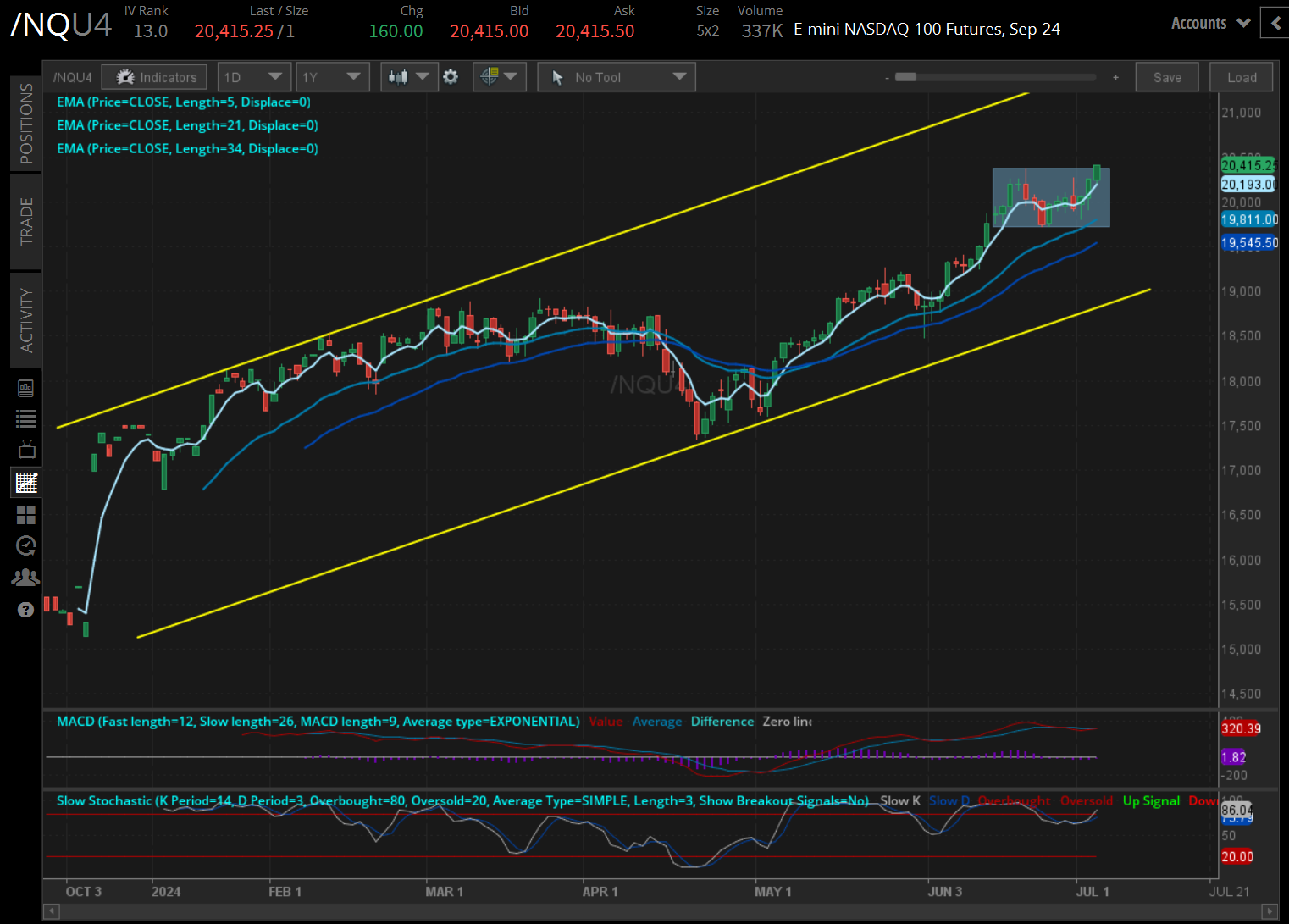The height and width of the screenshot is (924, 1289).
Task: Open chart settings gear
Action: [x=451, y=77]
